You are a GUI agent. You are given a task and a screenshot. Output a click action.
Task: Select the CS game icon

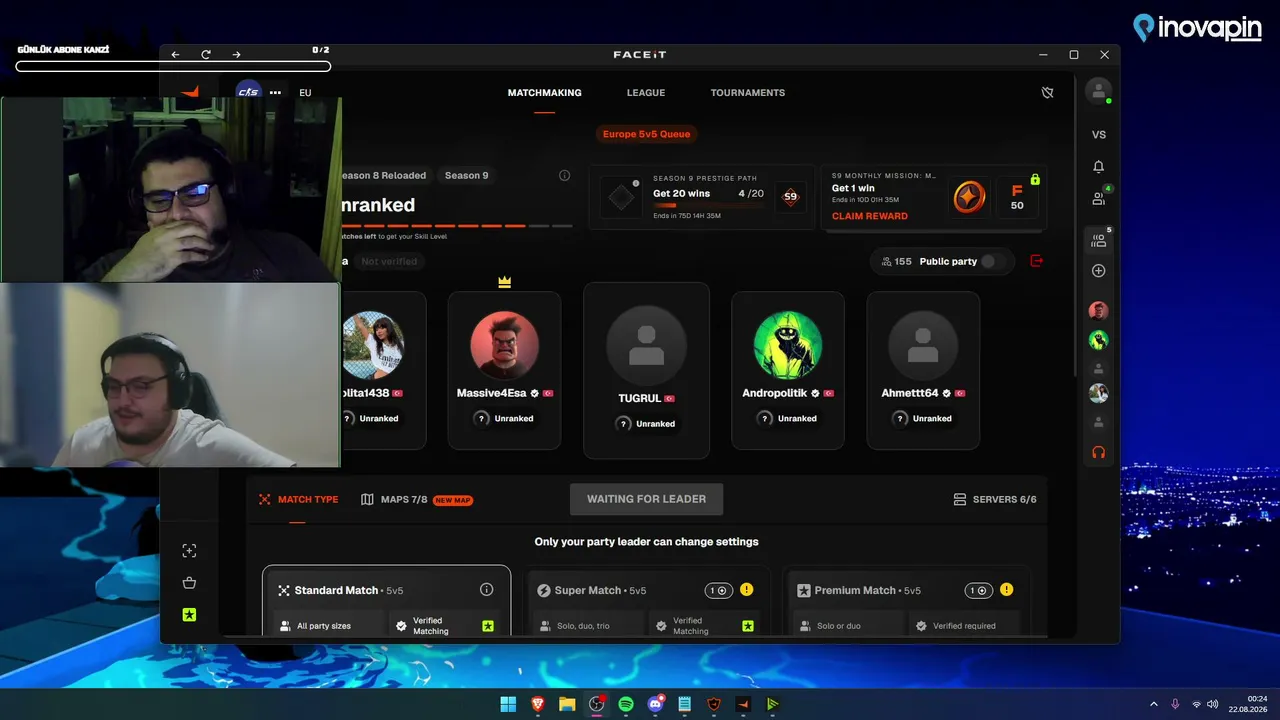tap(248, 92)
